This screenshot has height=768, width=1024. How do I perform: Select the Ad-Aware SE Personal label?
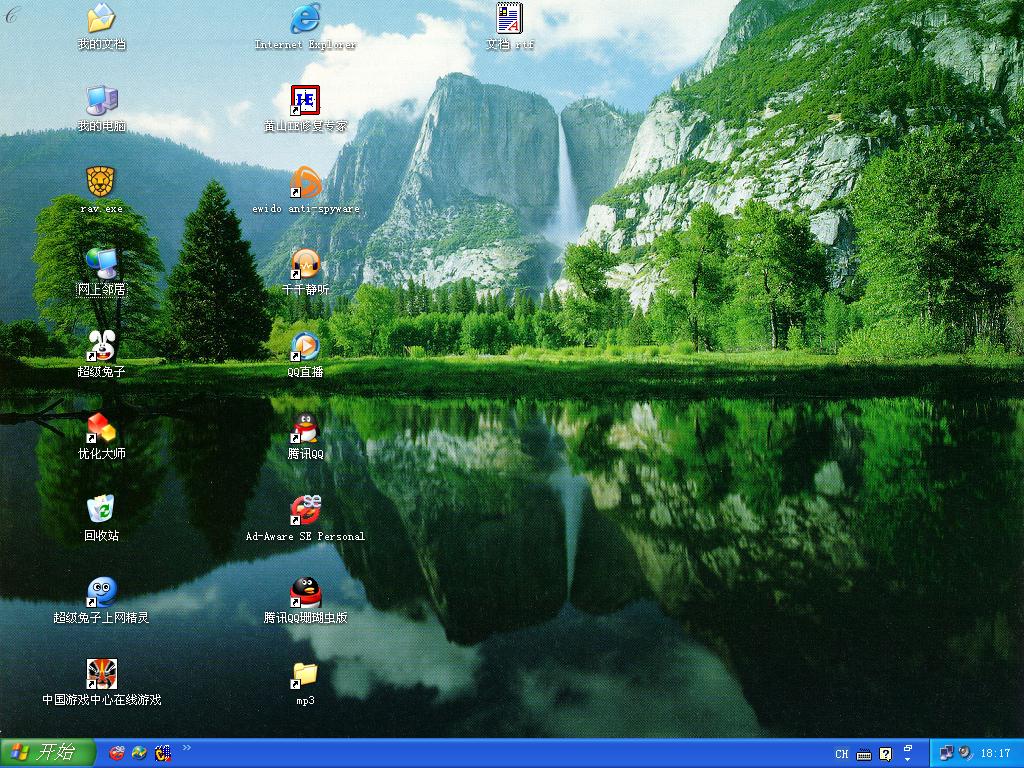305,536
